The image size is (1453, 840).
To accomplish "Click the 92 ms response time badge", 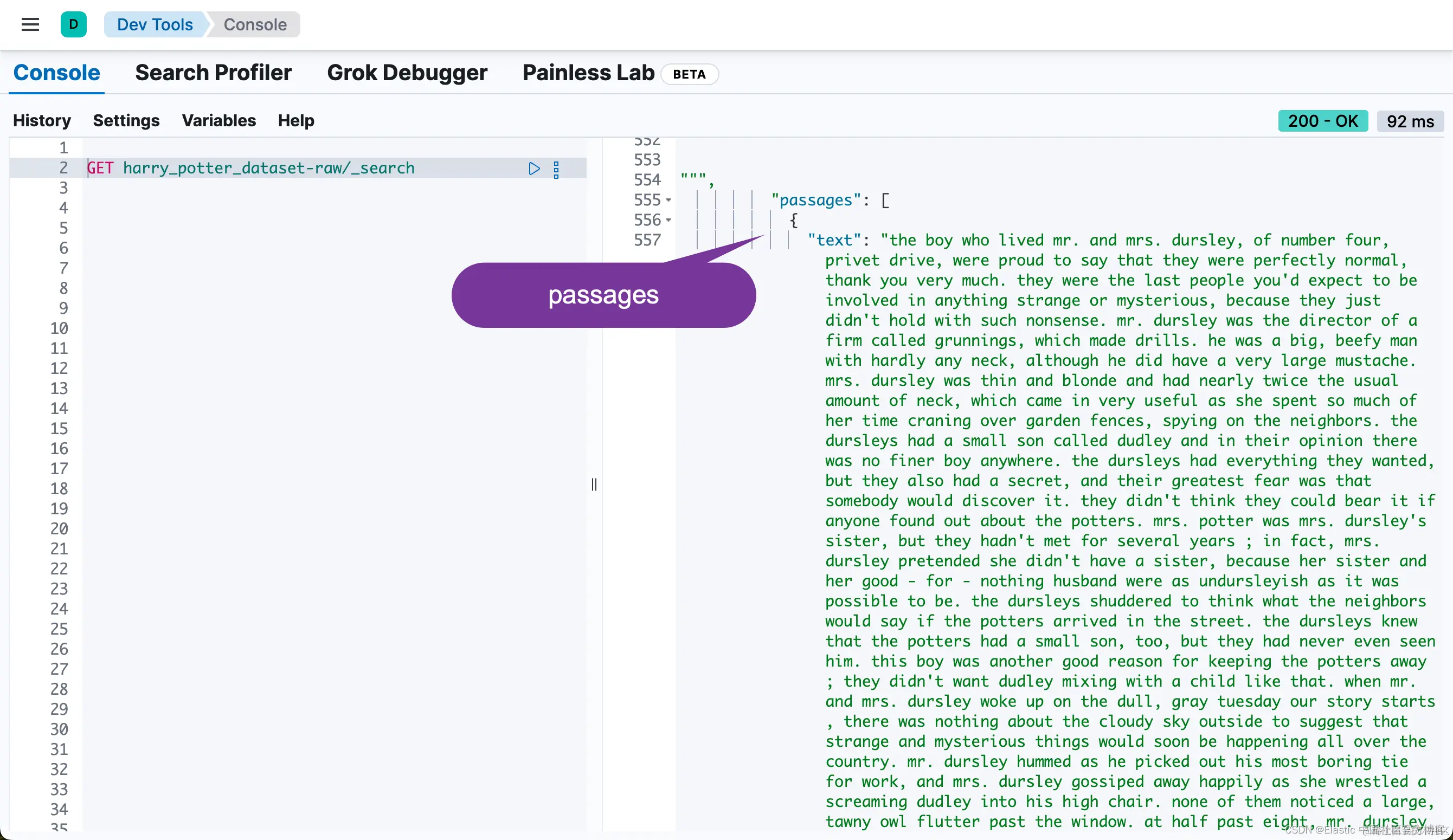I will tap(1410, 121).
